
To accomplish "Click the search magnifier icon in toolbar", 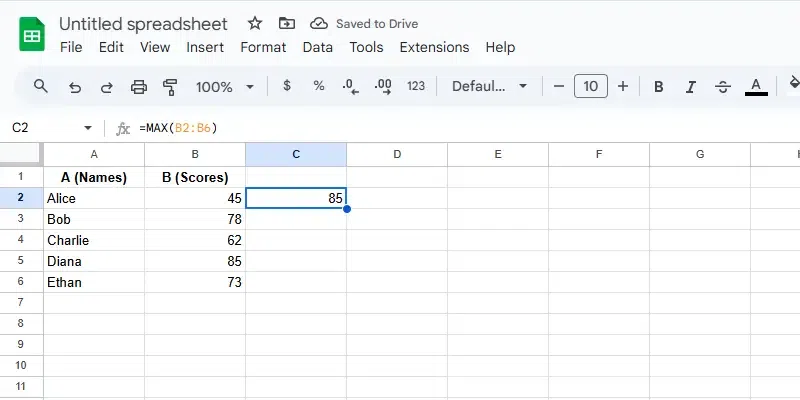I will [41, 87].
